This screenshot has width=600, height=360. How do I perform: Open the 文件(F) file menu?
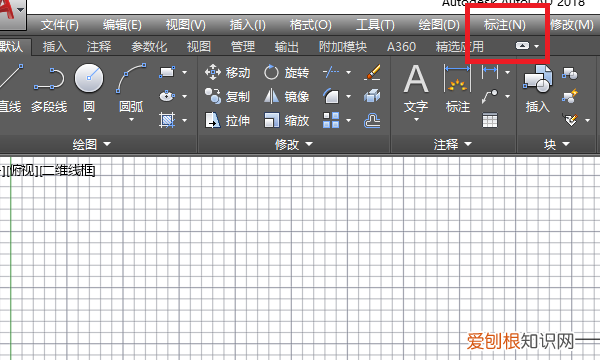point(60,25)
